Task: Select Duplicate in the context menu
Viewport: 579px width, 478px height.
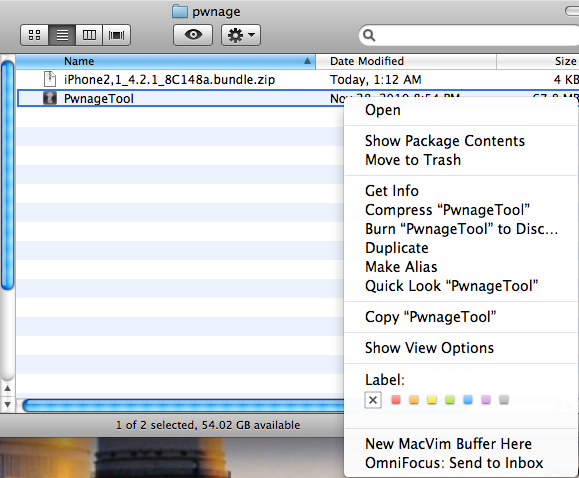Action: [x=461, y=248]
